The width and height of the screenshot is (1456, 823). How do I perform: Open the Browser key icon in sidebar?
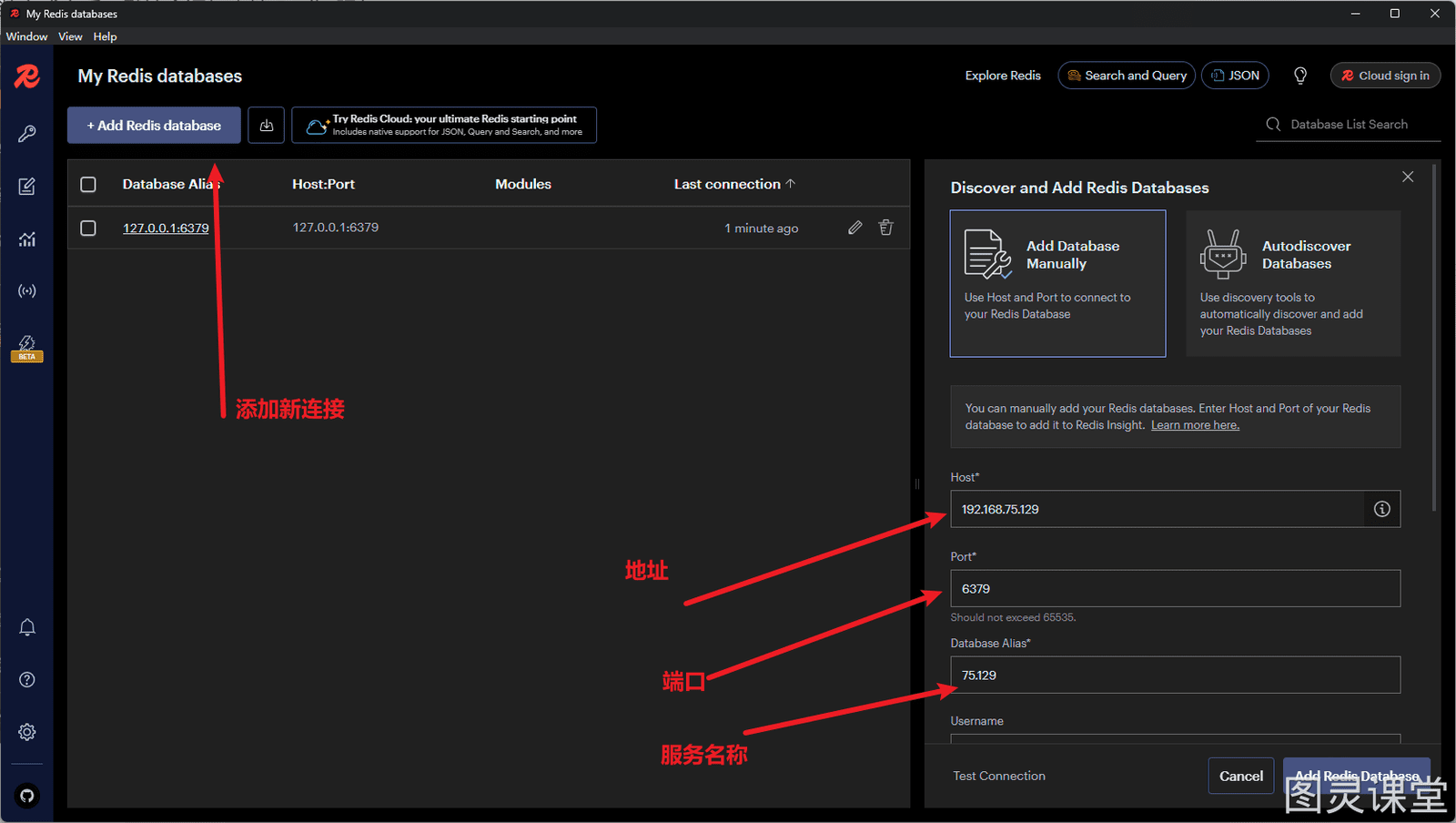[x=27, y=134]
